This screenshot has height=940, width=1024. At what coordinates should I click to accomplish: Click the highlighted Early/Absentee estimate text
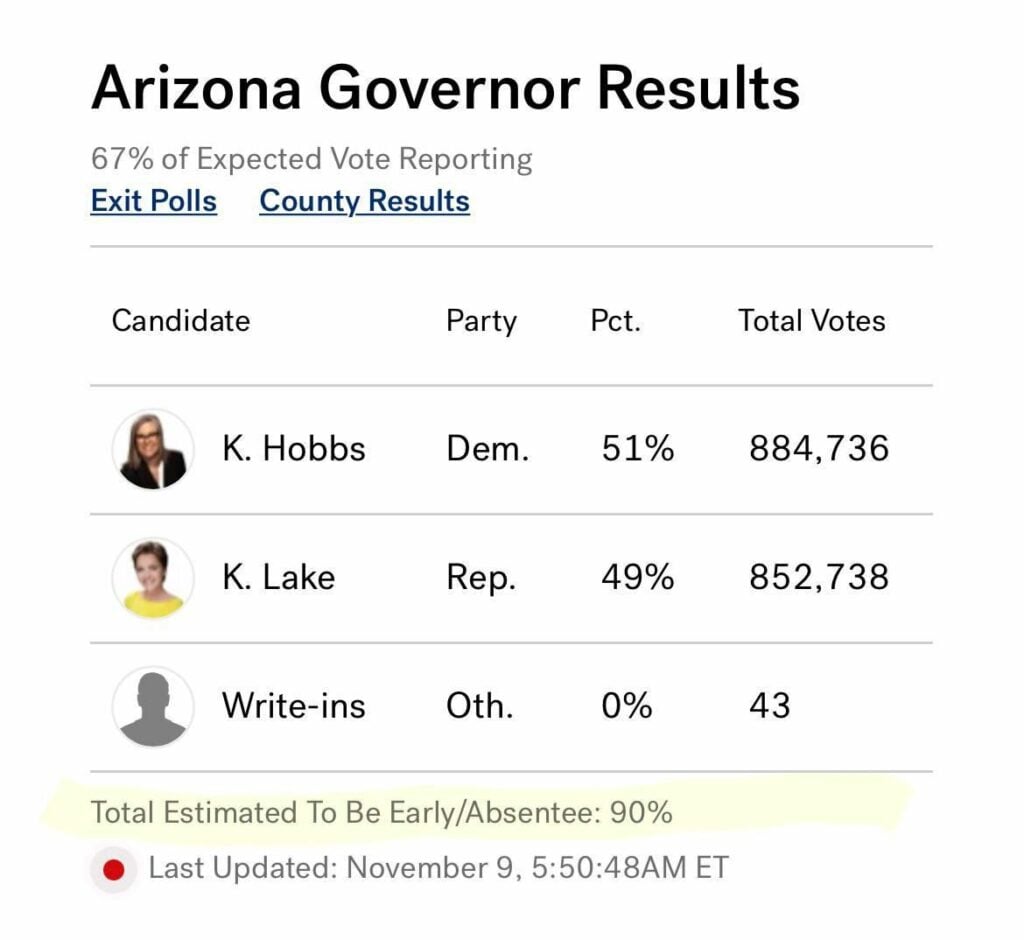(x=381, y=812)
